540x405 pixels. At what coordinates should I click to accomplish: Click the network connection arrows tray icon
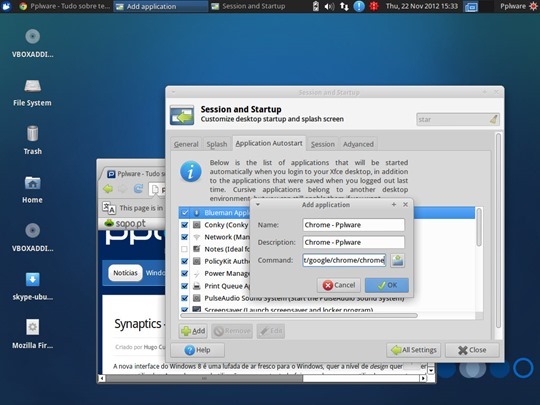click(x=344, y=6)
